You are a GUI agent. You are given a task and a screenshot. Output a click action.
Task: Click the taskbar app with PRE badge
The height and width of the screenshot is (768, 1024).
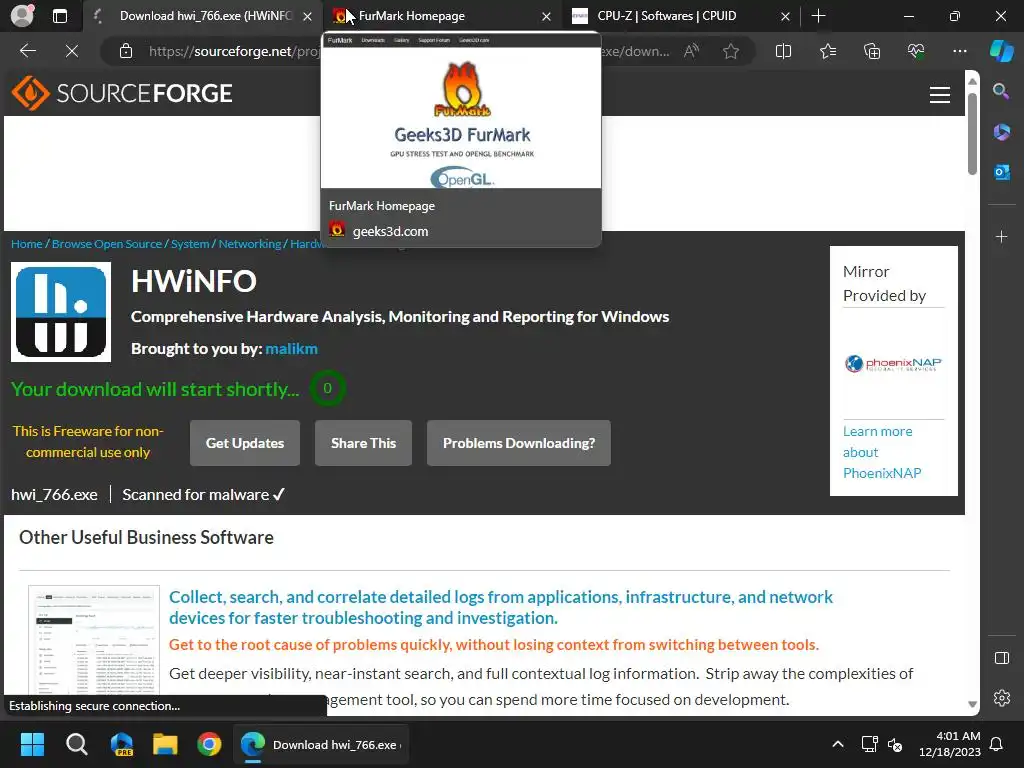pos(121,744)
